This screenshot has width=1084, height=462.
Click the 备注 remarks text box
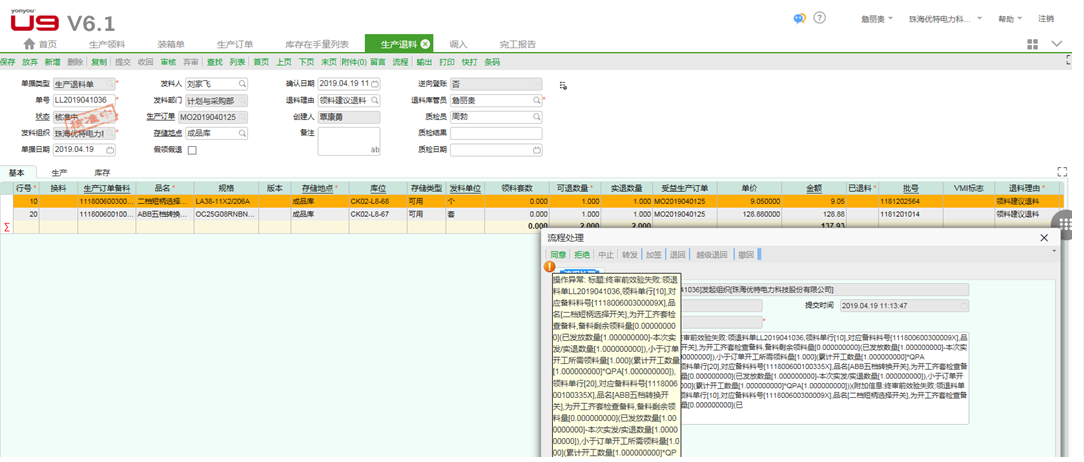point(349,141)
